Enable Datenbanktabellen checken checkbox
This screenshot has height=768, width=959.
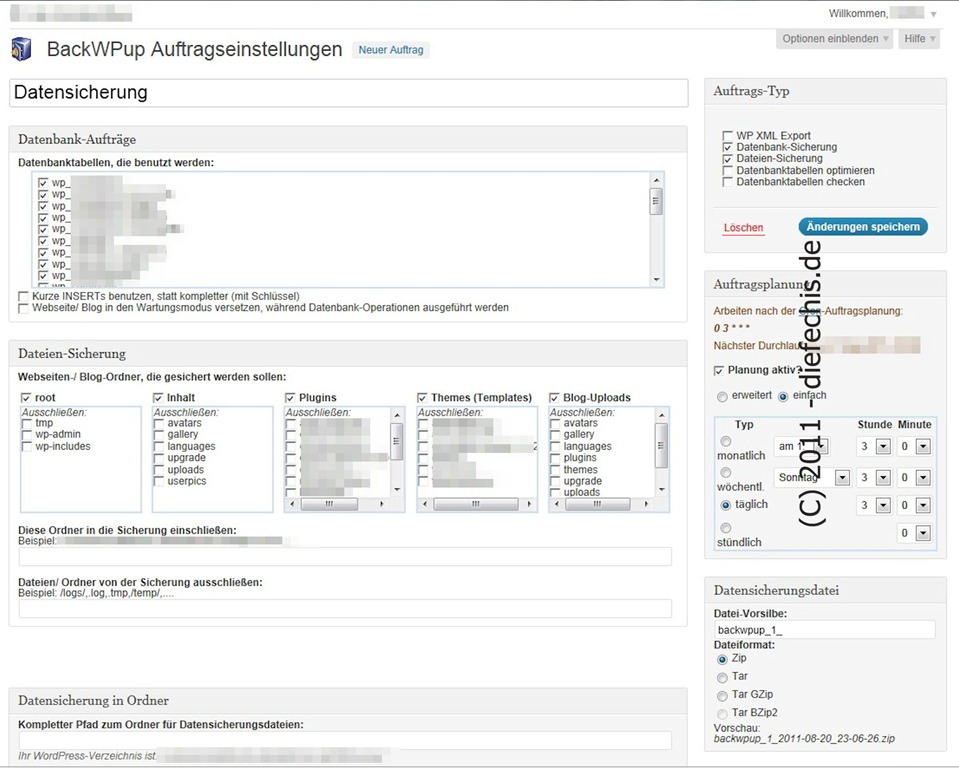click(x=727, y=182)
